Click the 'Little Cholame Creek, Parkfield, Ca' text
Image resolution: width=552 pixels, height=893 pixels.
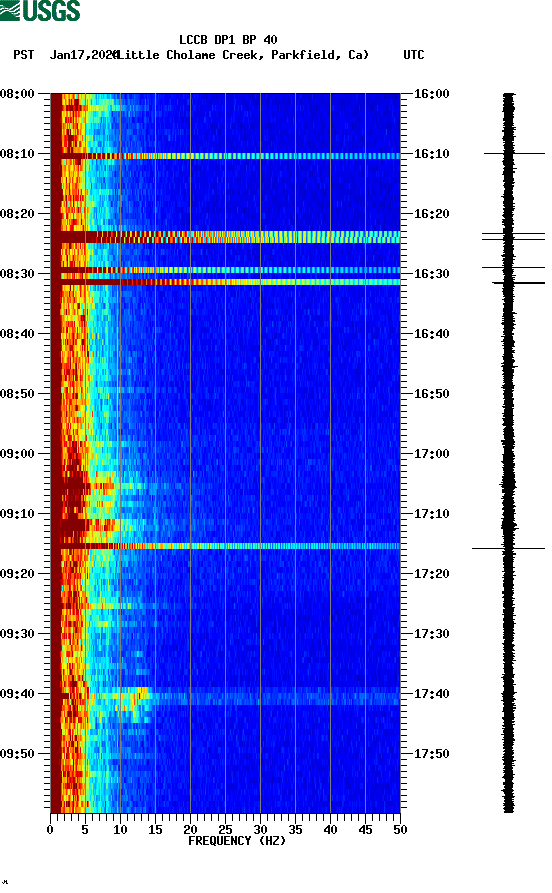click(242, 55)
